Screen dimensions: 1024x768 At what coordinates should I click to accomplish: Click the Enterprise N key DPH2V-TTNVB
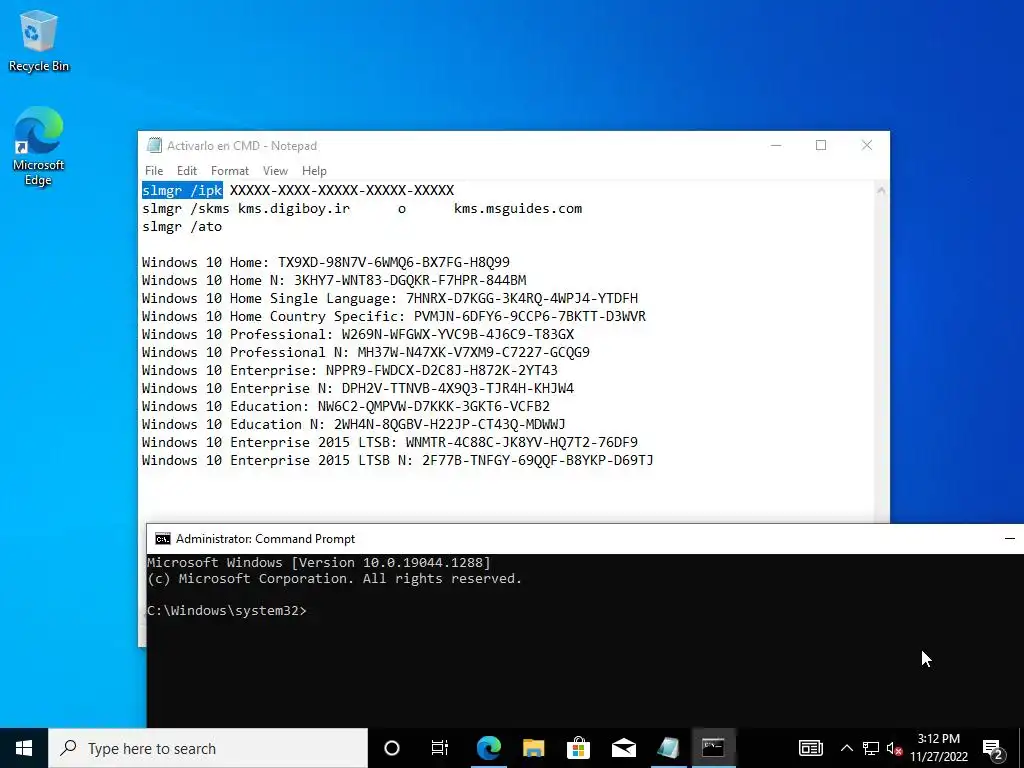[x=458, y=389]
